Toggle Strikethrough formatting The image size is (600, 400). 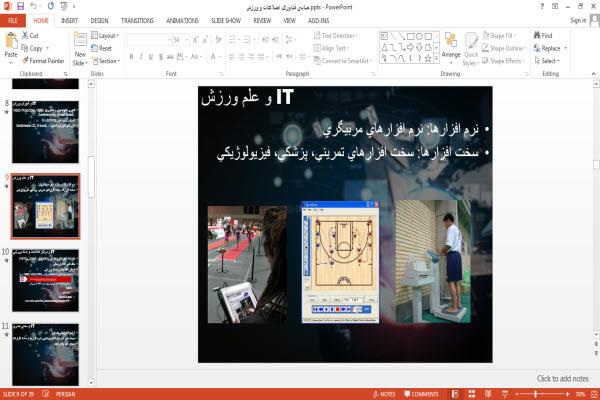click(x=170, y=57)
